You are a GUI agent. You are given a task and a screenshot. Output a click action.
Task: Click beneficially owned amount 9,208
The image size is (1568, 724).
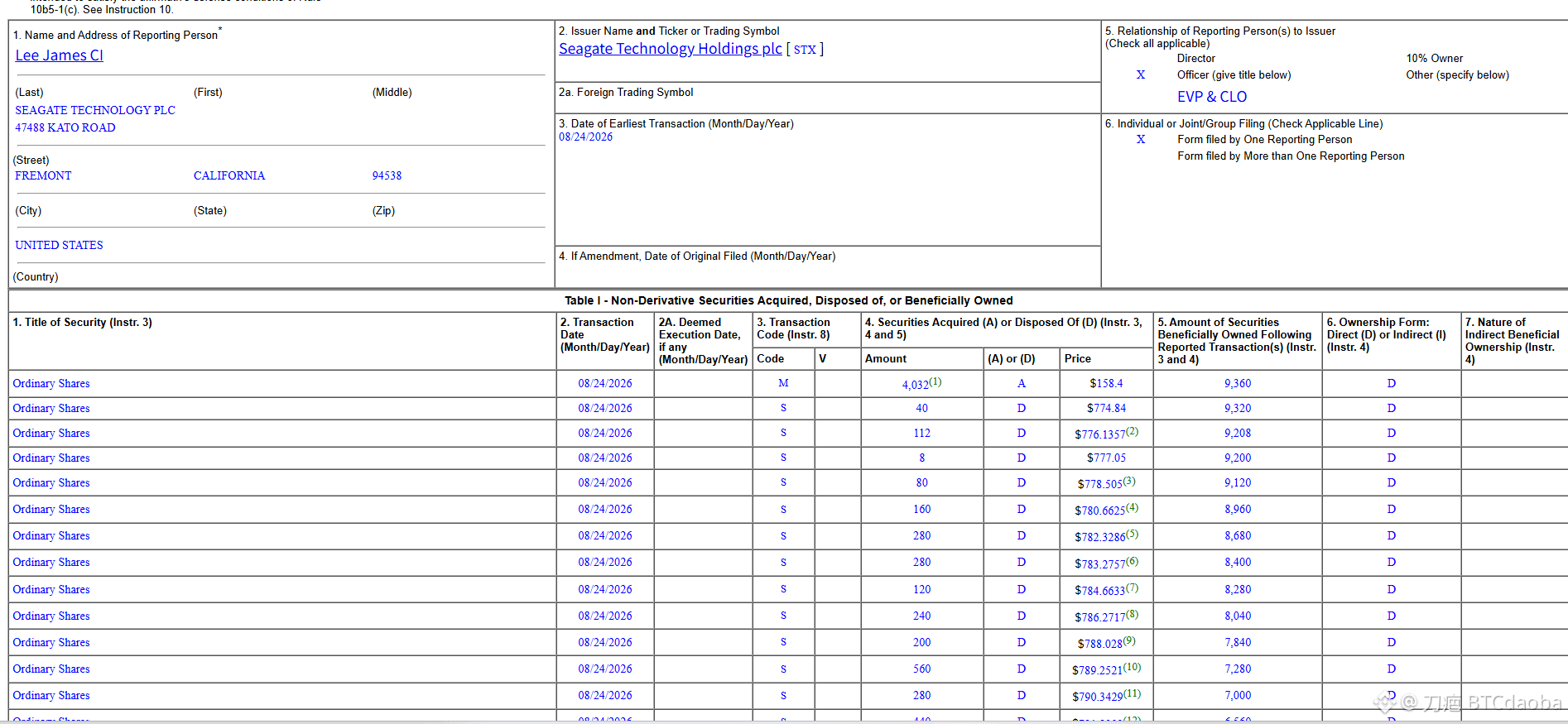(1238, 433)
